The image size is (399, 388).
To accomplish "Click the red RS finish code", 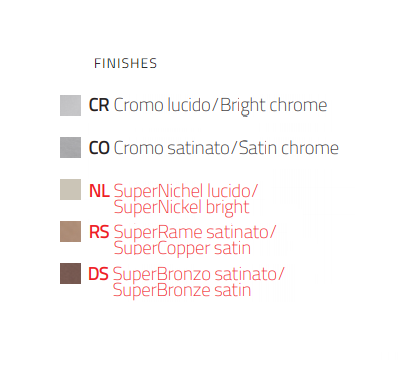I will coord(99,232).
